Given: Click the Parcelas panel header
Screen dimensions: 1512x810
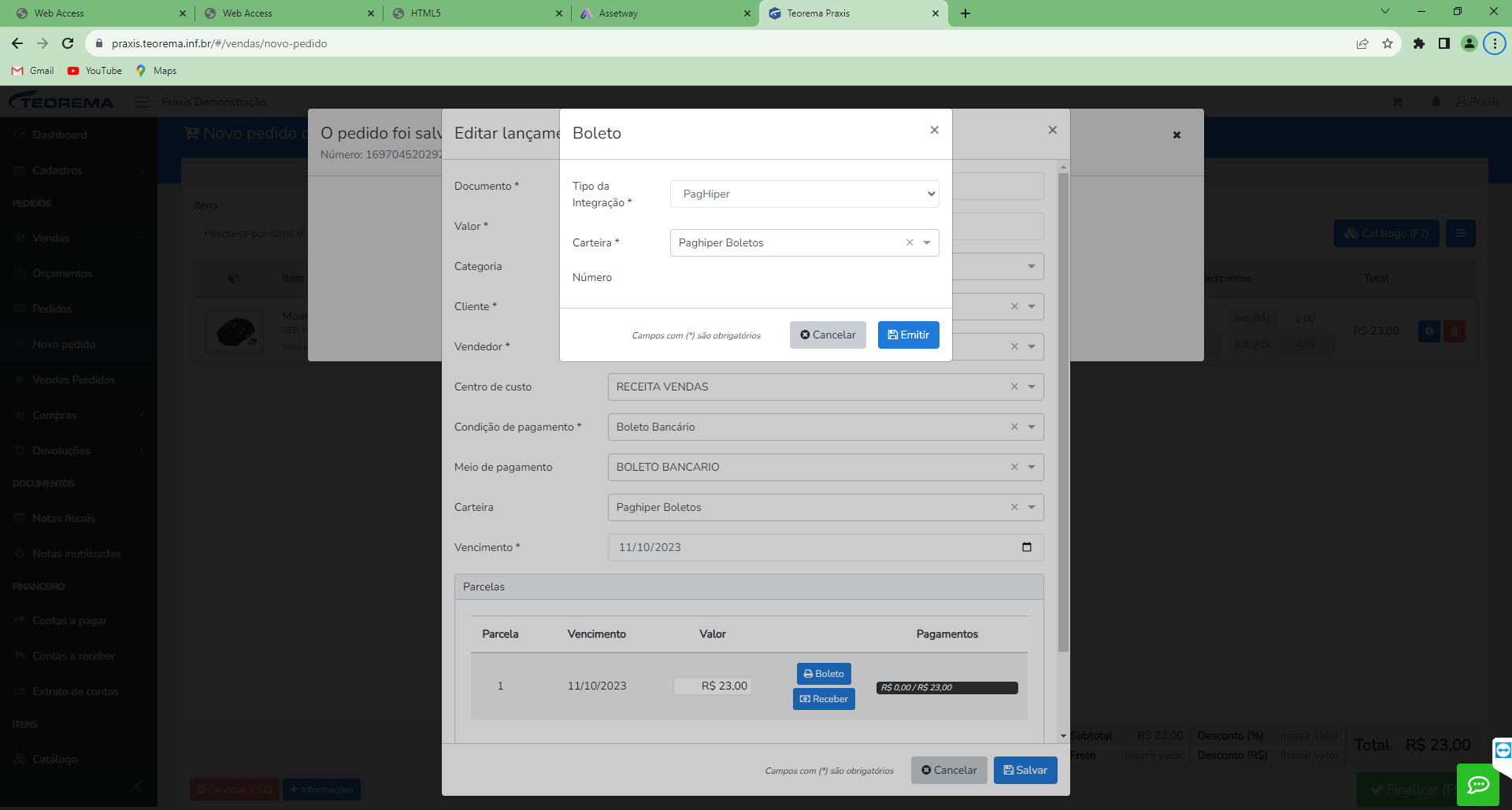Looking at the screenshot, I should tap(749, 586).
